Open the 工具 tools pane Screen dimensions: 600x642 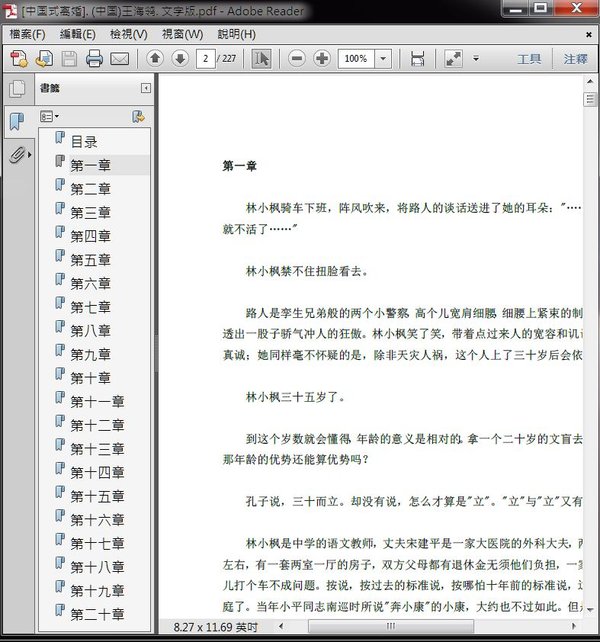pos(529,59)
